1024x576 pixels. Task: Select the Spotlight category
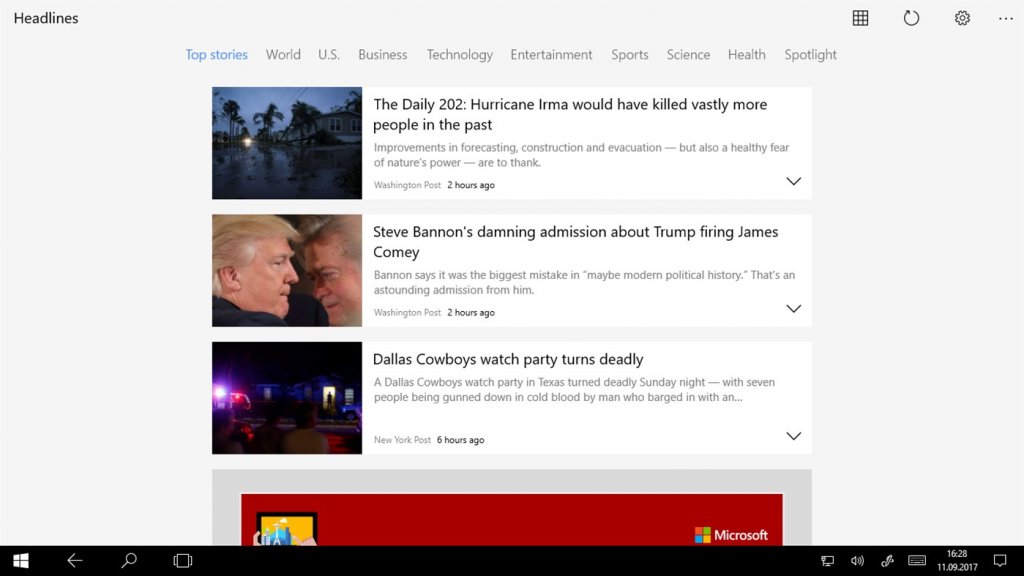coord(810,54)
